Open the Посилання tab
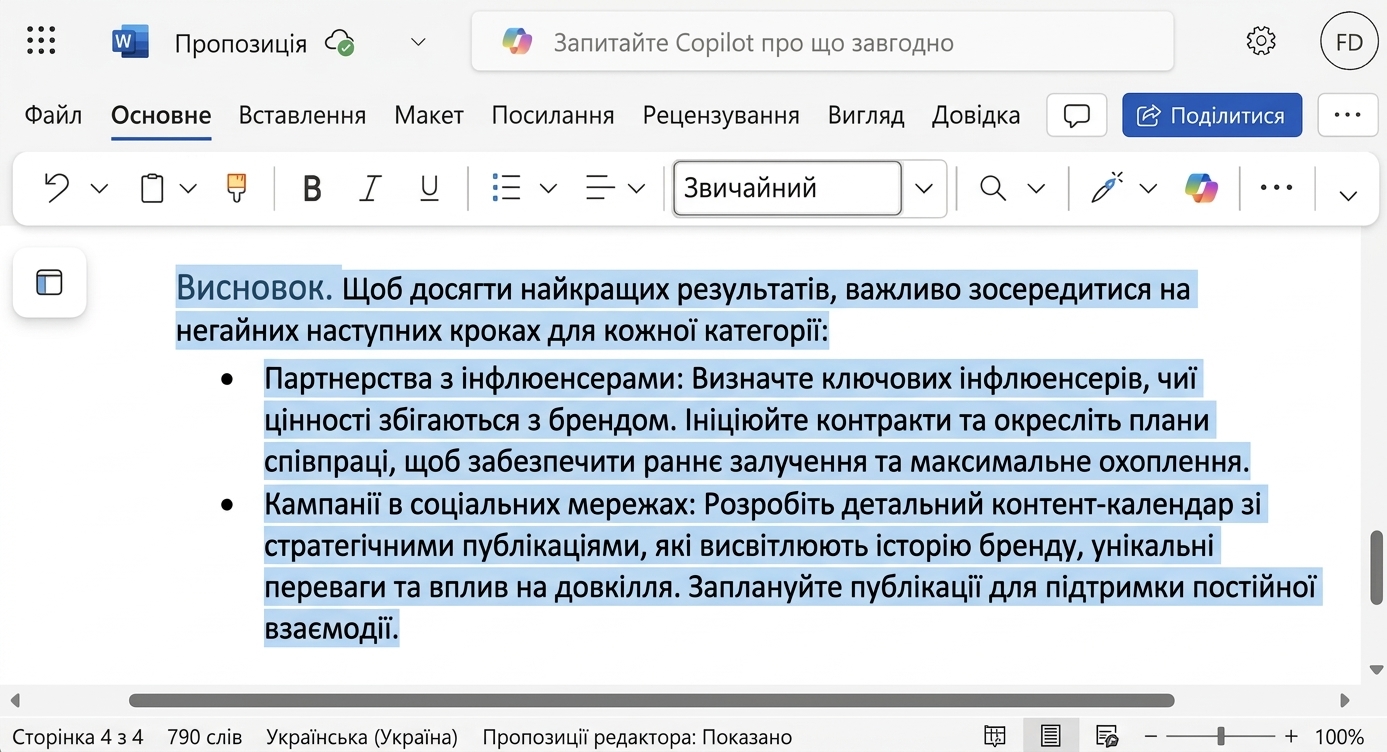Image resolution: width=1387 pixels, height=752 pixels. coord(552,115)
